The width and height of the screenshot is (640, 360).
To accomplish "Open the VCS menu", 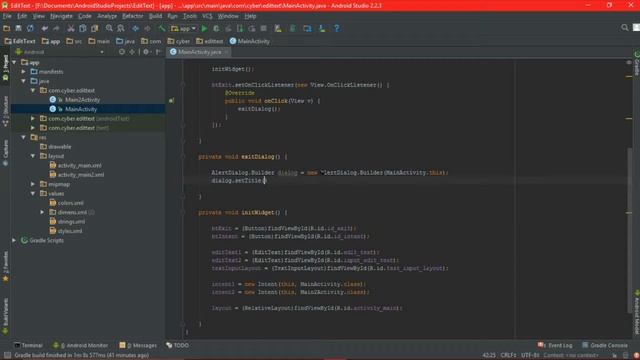I will click(x=207, y=16).
